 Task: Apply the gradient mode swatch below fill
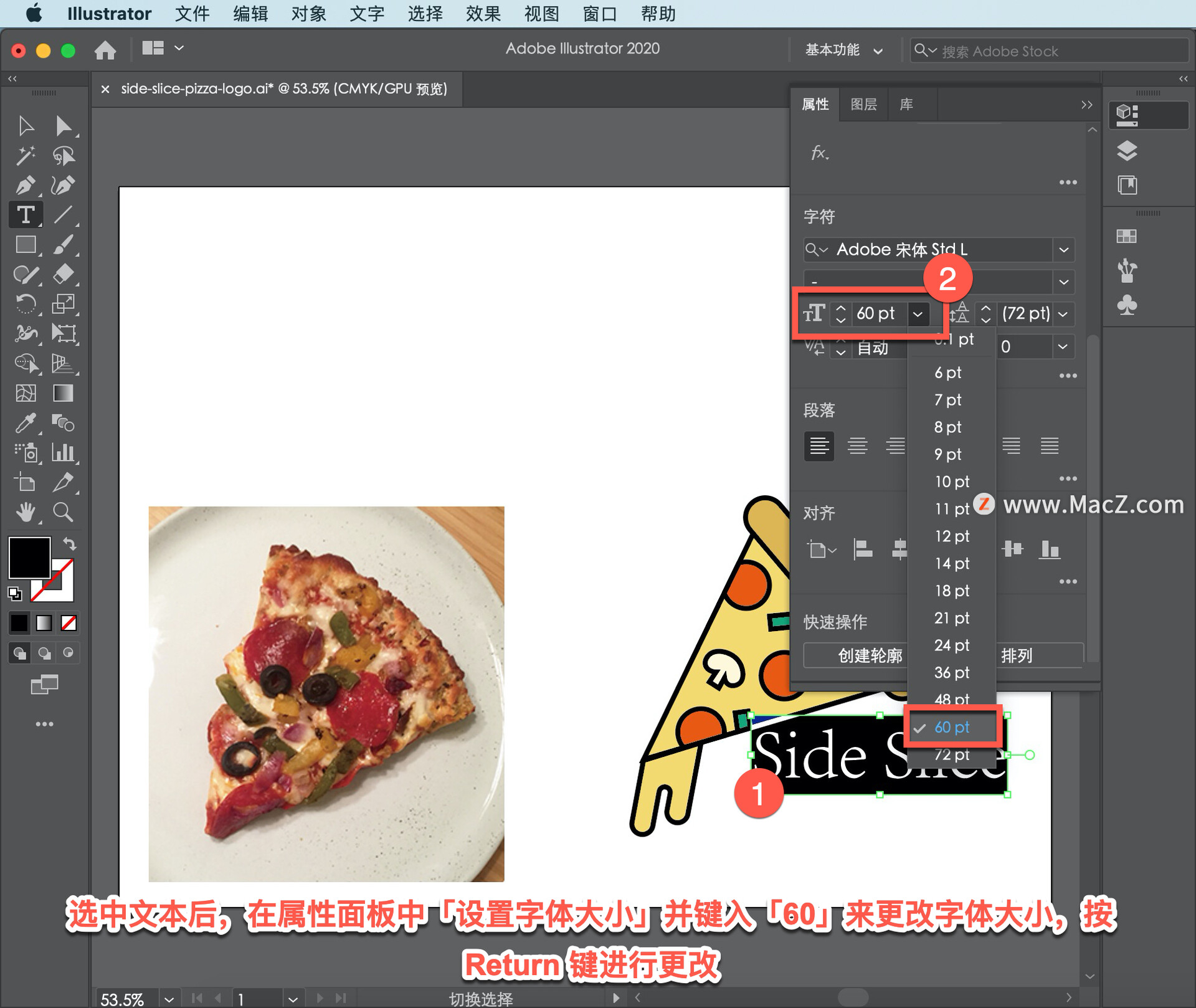coord(44,622)
